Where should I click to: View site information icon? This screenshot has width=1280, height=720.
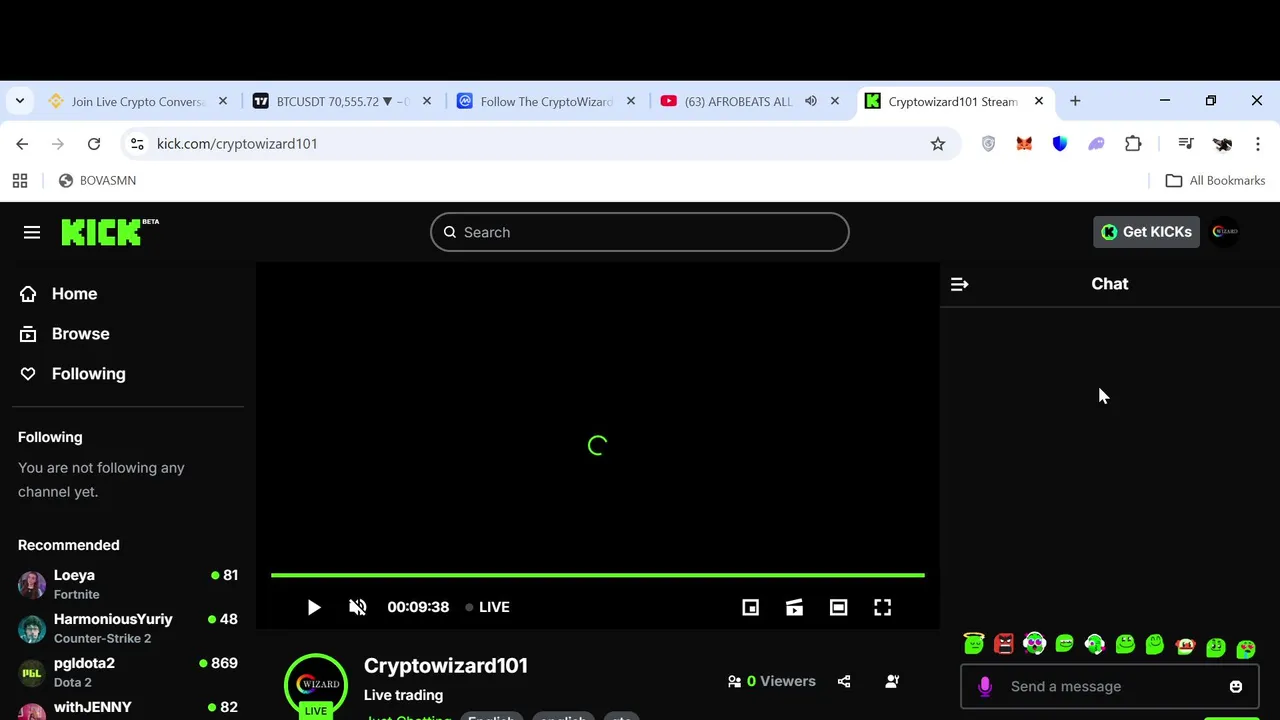(137, 144)
